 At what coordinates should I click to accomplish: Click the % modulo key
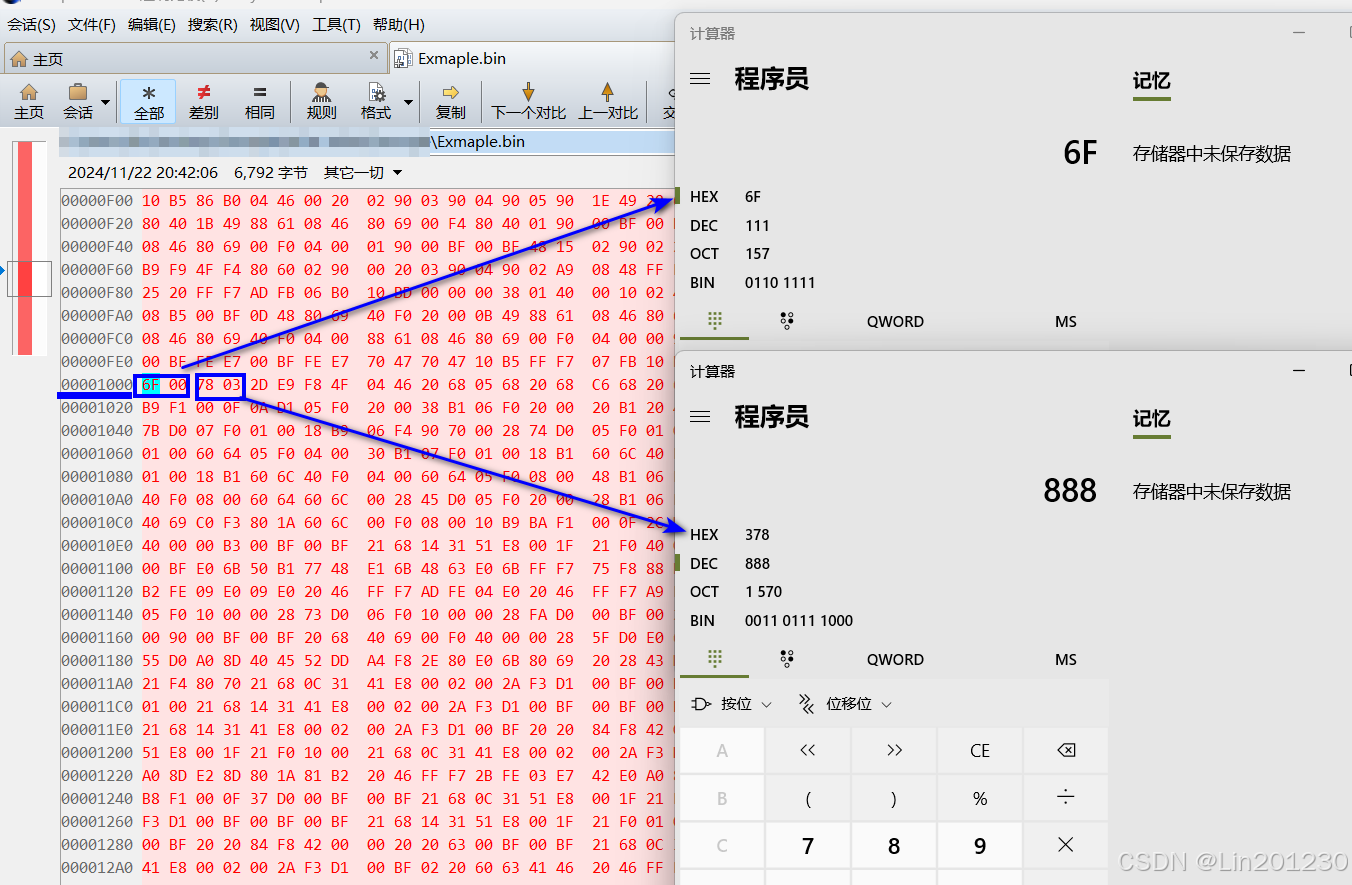pyautogui.click(x=980, y=798)
